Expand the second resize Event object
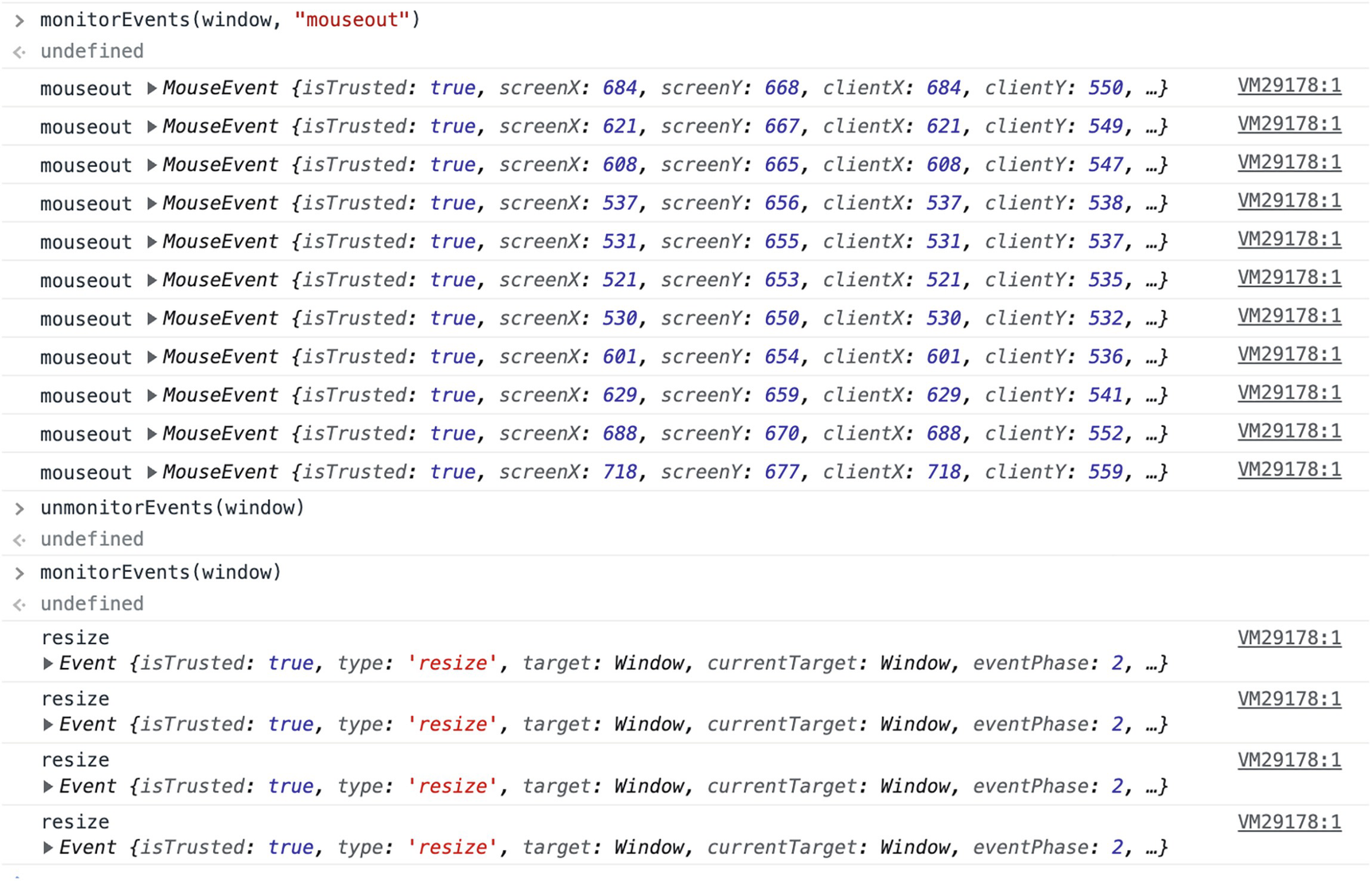The image size is (1372, 881). click(49, 725)
